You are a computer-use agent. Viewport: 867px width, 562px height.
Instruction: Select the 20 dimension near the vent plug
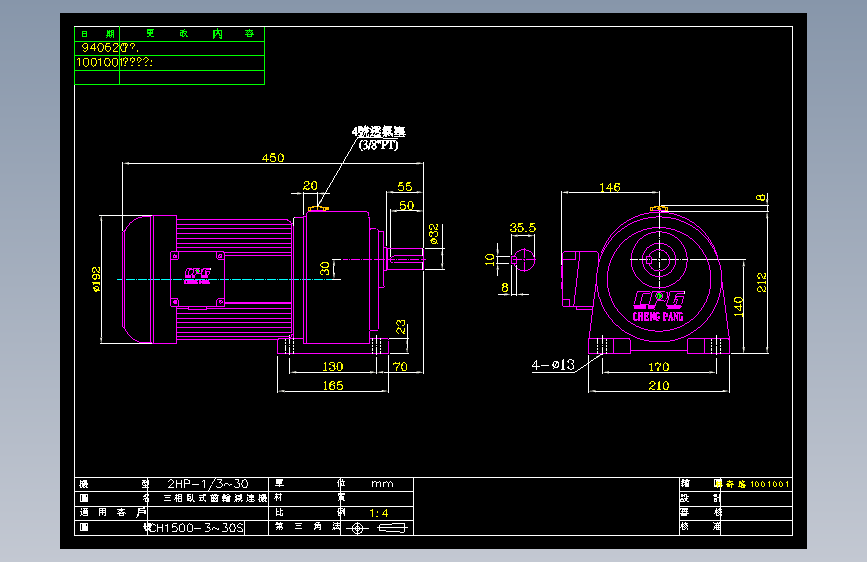[x=310, y=185]
